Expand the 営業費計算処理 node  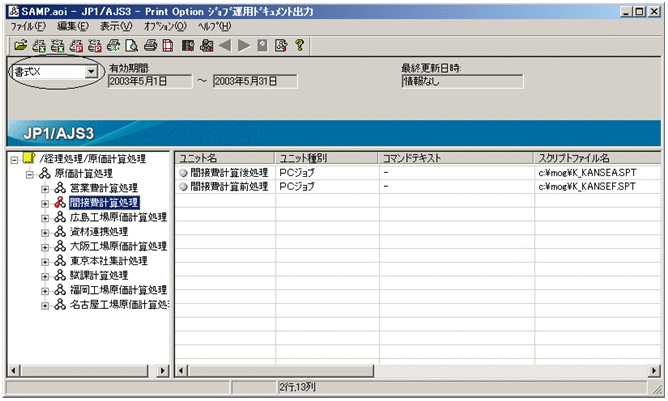45,189
